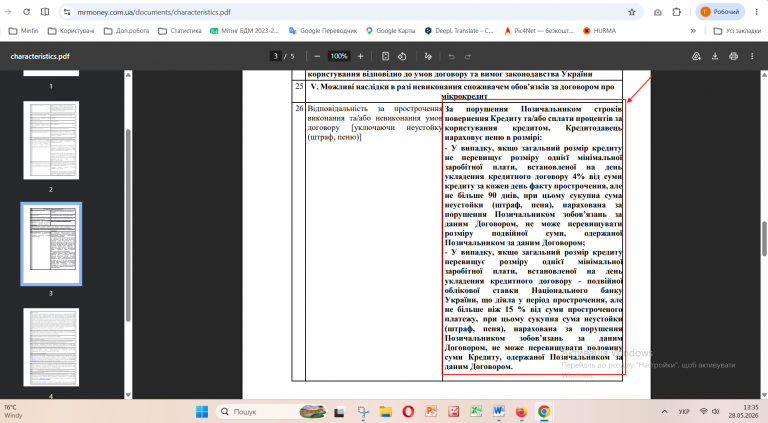Open Excel from the taskbar
This screenshot has width=768, height=423.
tap(476, 412)
